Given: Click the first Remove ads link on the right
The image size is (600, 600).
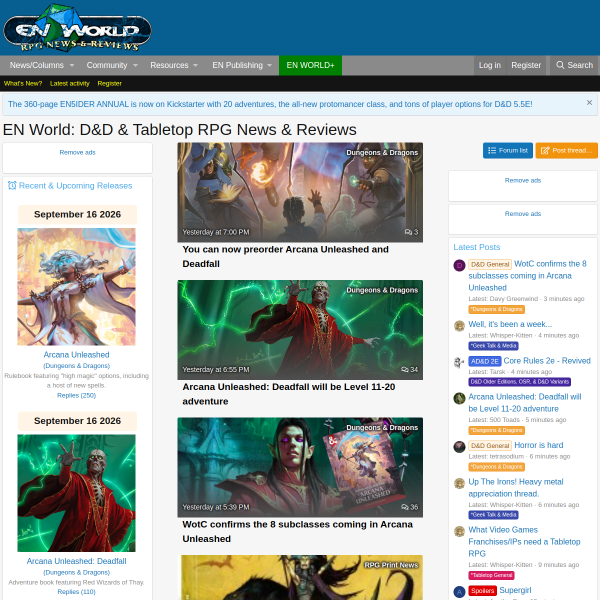Looking at the screenshot, I should [523, 180].
